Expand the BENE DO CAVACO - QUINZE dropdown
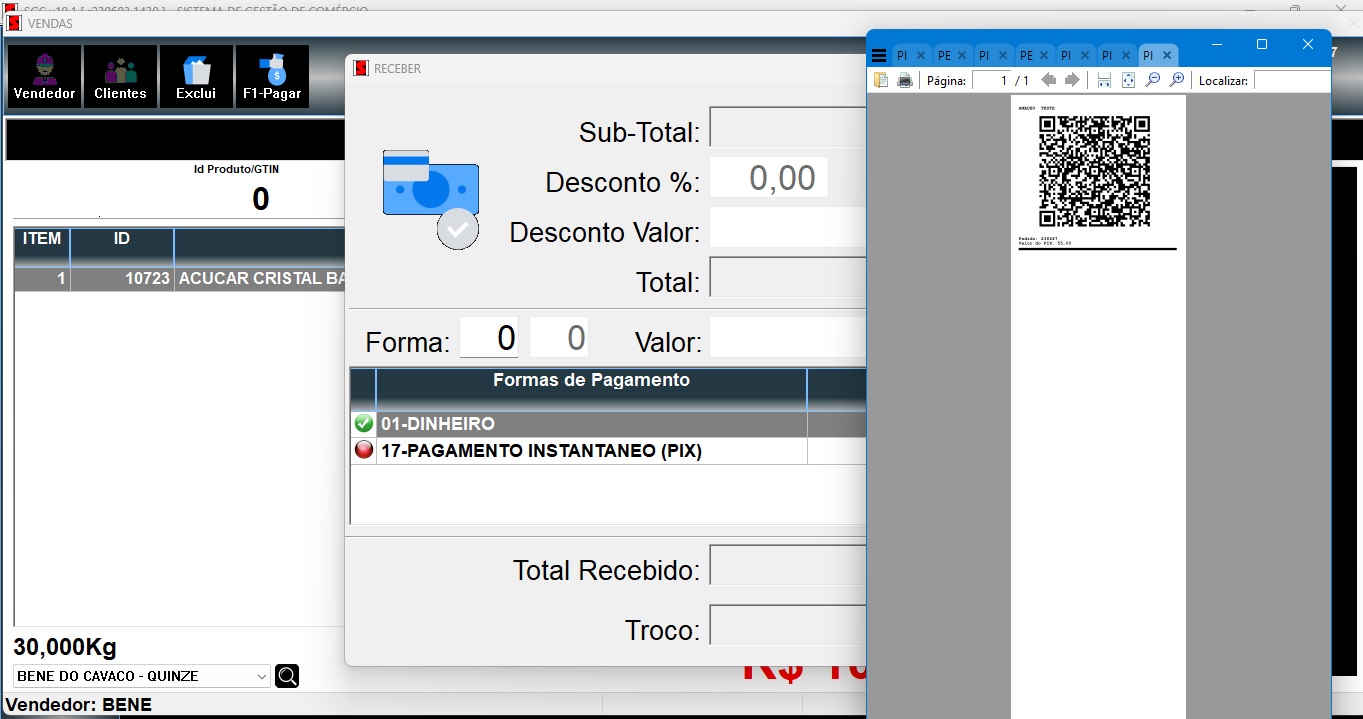 point(262,676)
